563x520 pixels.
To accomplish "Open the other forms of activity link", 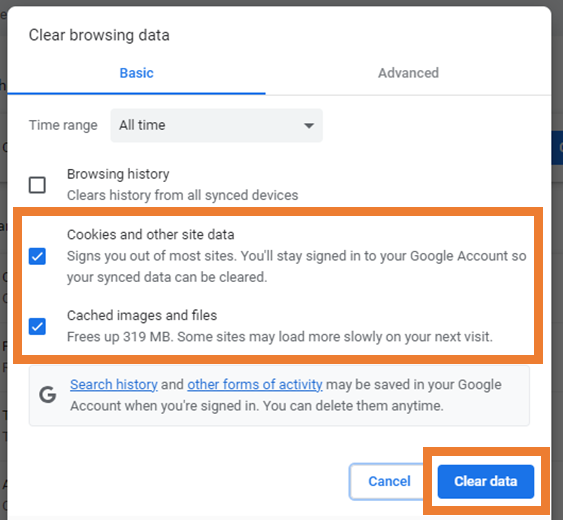I will pos(255,384).
